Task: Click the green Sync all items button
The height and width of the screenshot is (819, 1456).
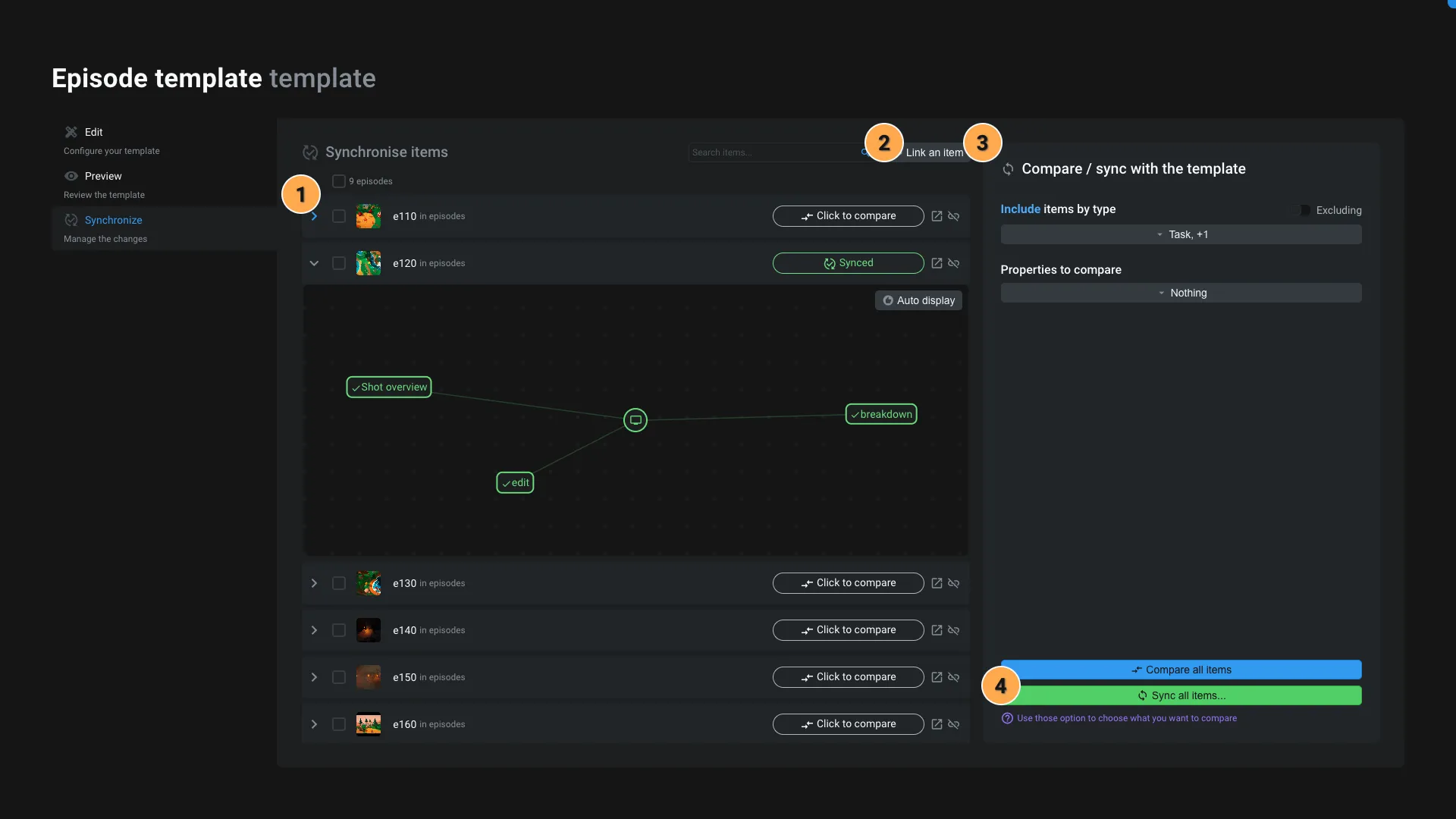Action: (x=1181, y=695)
